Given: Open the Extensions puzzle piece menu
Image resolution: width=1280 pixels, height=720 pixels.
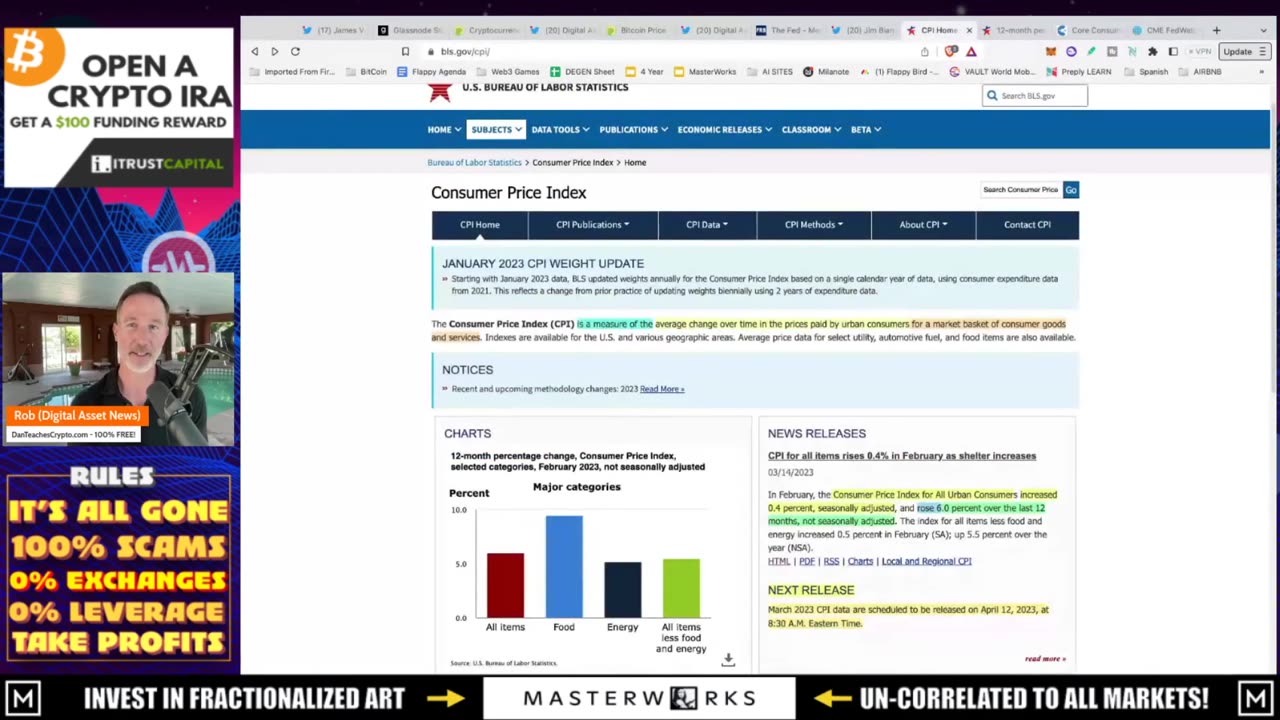Looking at the screenshot, I should tap(1152, 51).
